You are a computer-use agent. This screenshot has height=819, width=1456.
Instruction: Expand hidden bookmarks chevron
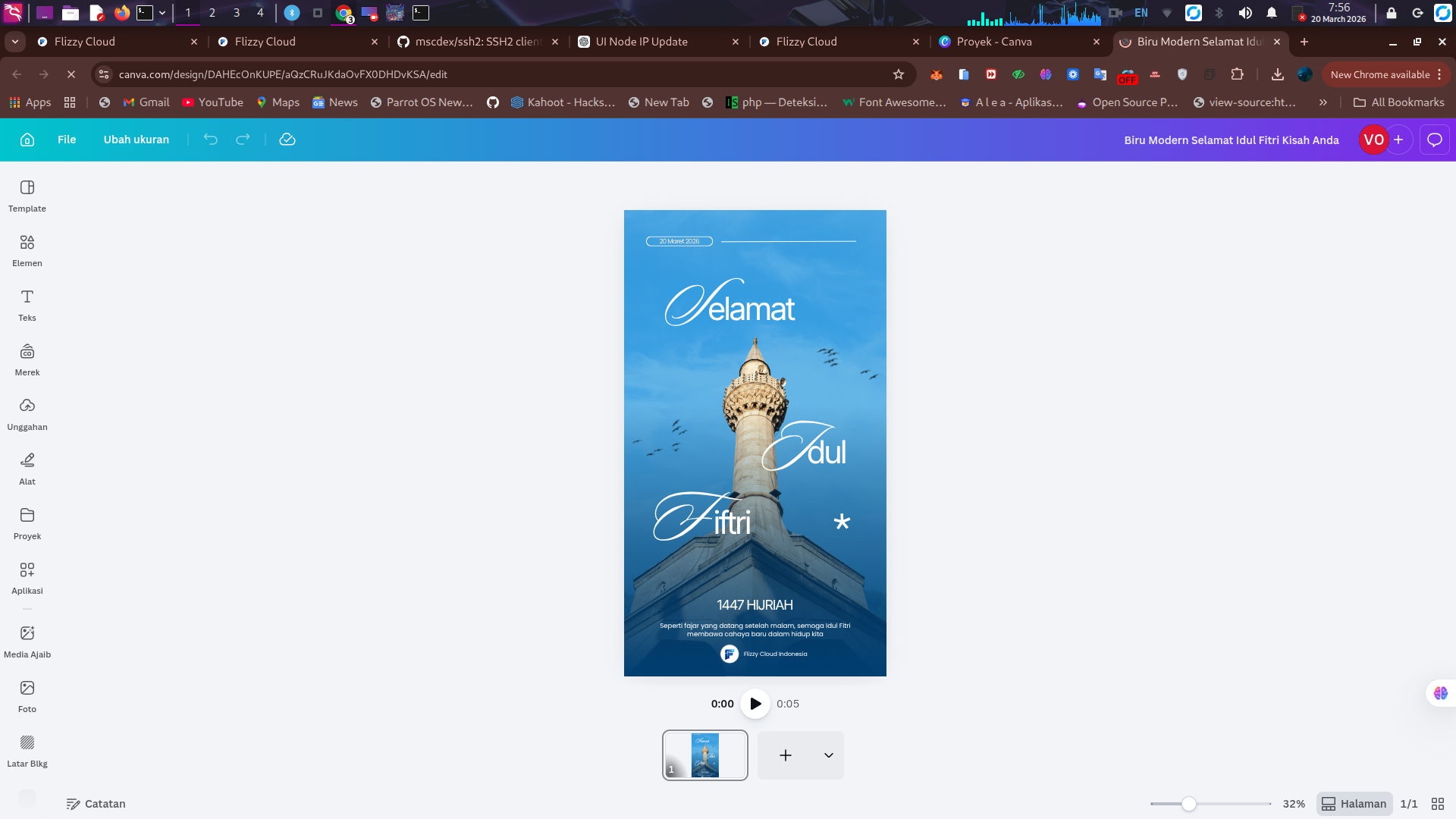pos(1323,102)
